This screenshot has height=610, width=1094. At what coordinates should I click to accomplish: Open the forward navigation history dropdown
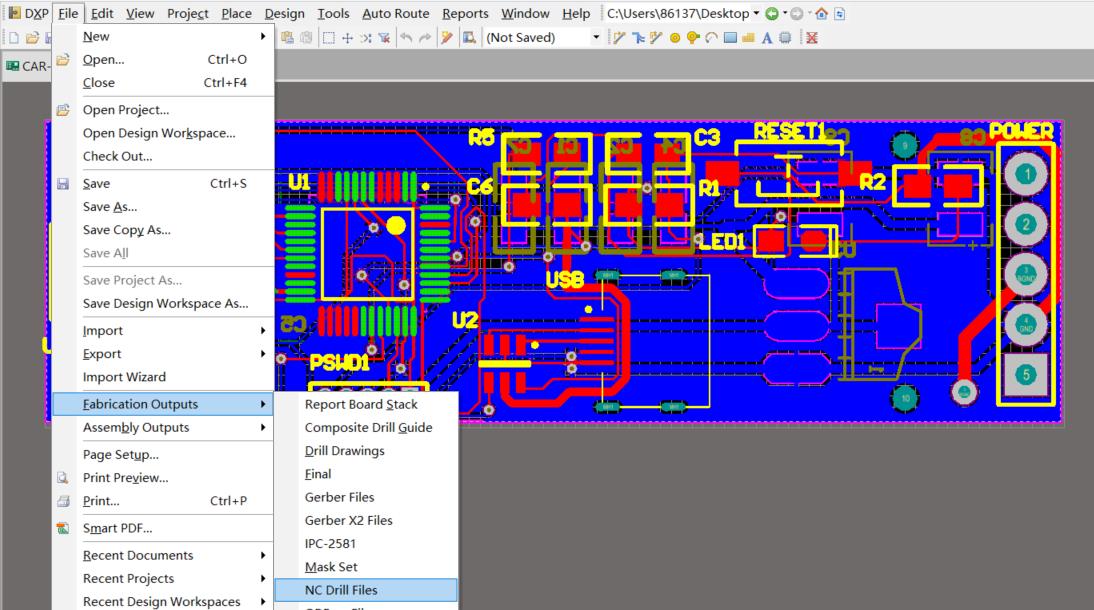click(x=809, y=13)
